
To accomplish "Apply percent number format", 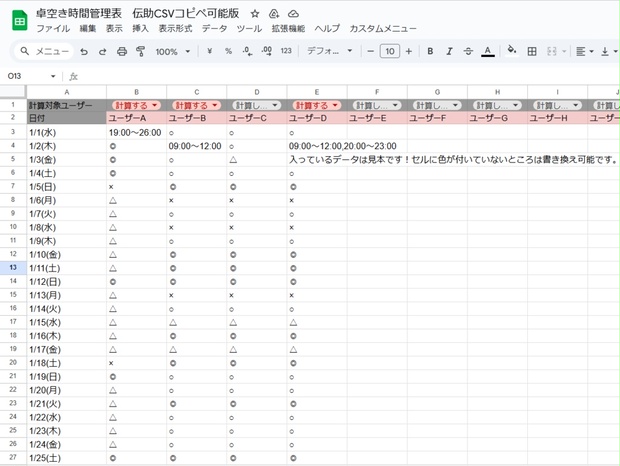I will coord(228,51).
